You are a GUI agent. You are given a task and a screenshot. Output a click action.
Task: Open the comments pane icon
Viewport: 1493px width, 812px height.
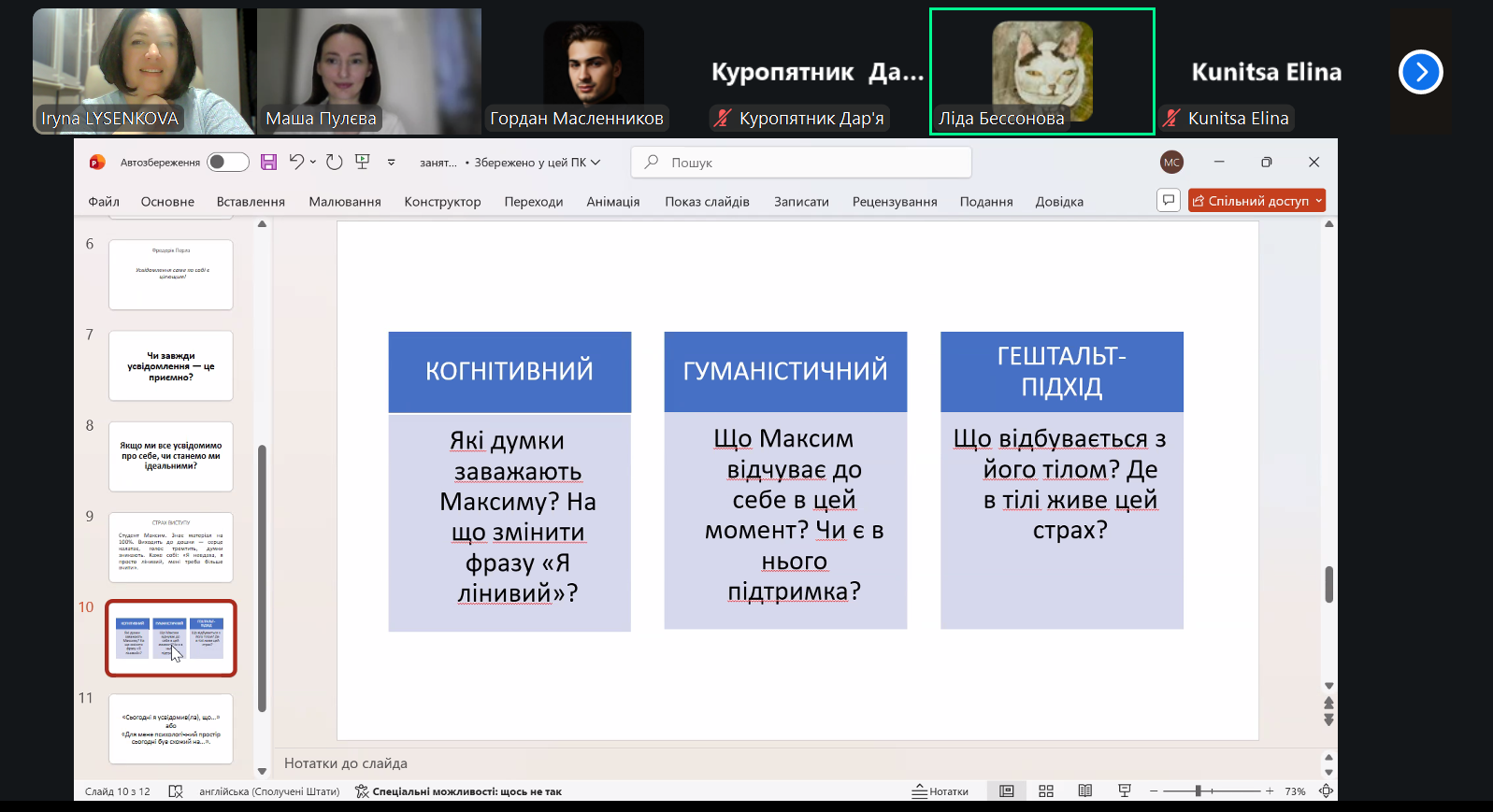click(1169, 201)
